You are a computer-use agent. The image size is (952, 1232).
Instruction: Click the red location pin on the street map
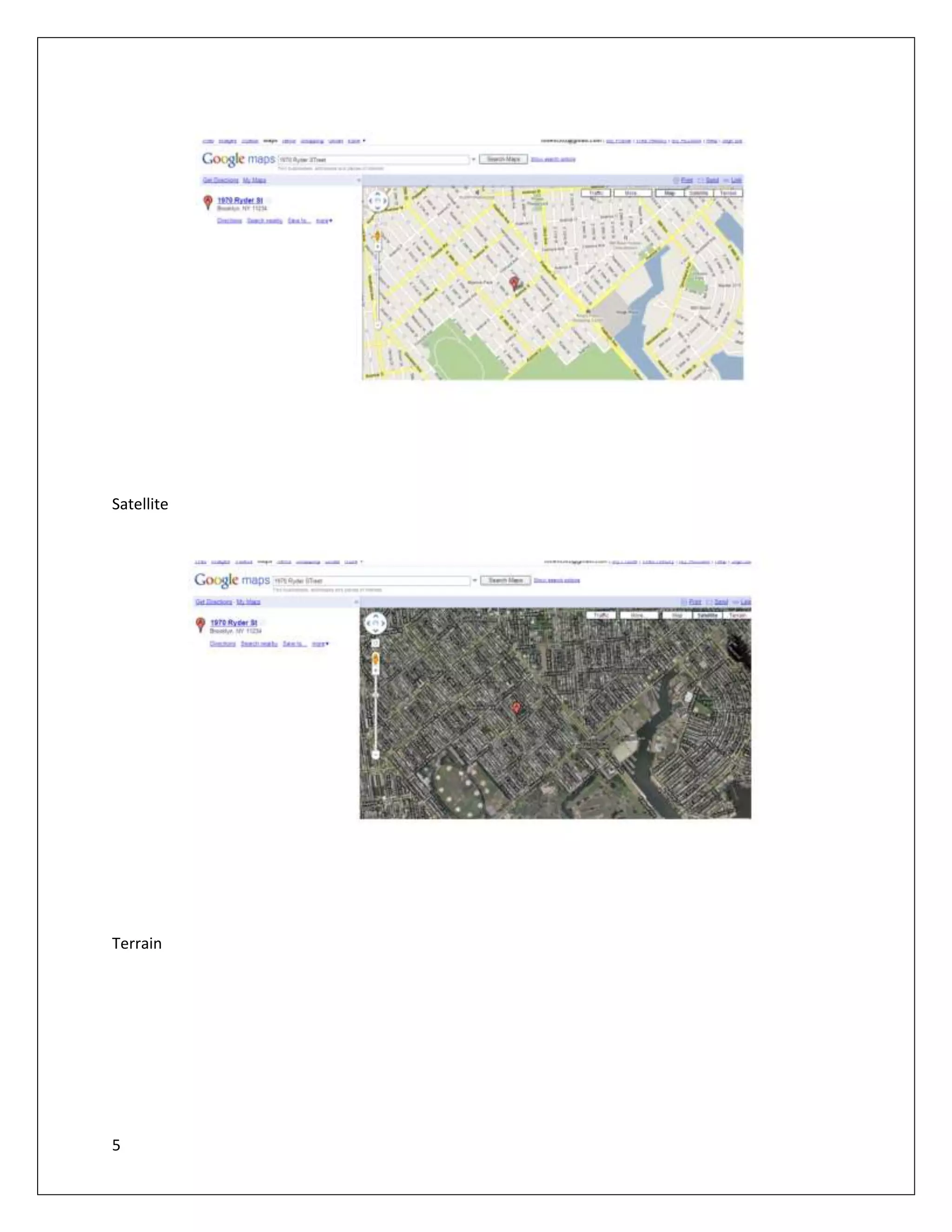coord(514,283)
